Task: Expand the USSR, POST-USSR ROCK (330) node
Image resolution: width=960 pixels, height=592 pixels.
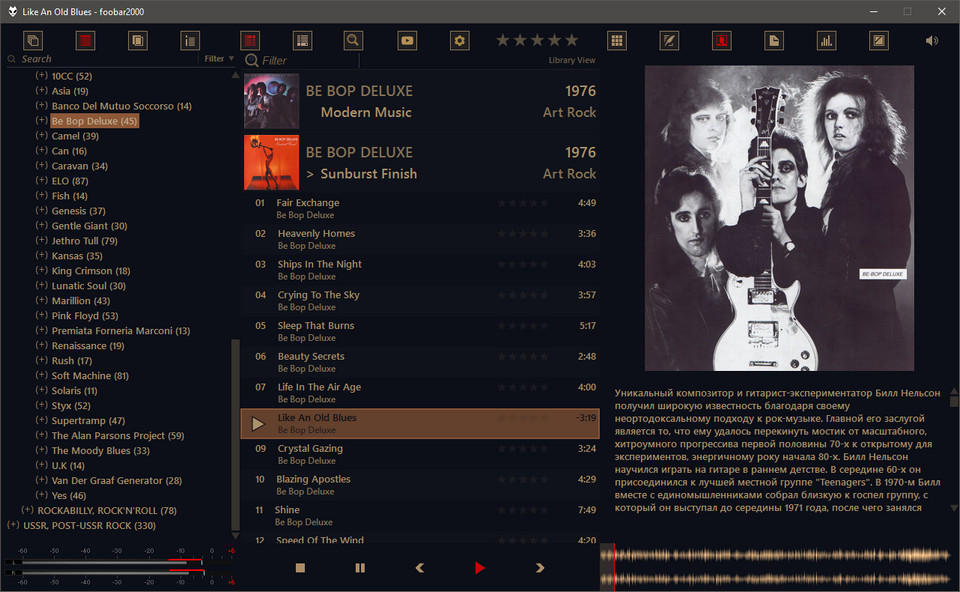Action: (13, 525)
